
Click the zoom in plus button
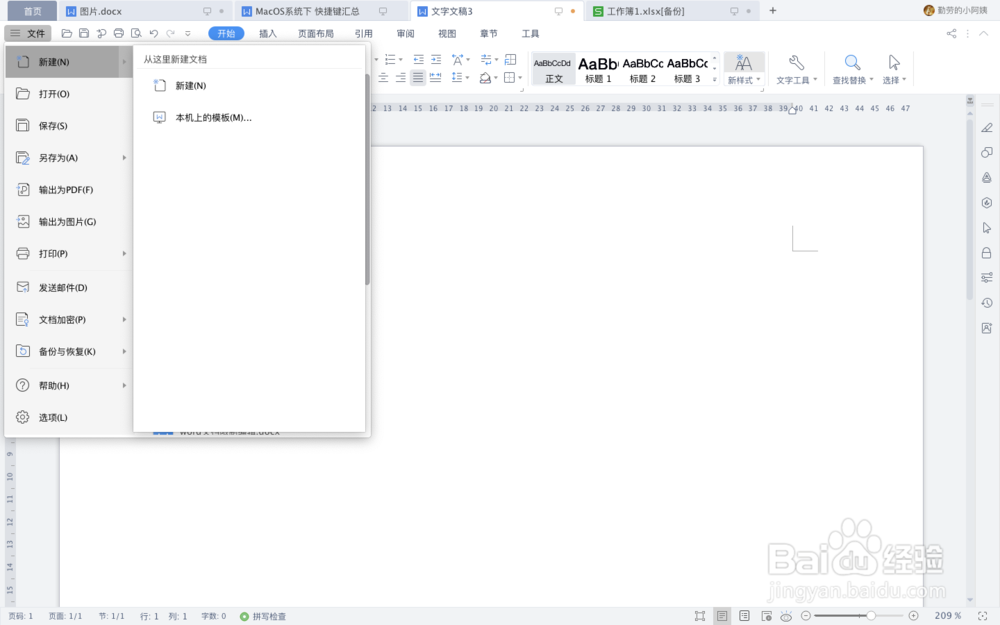[913, 615]
